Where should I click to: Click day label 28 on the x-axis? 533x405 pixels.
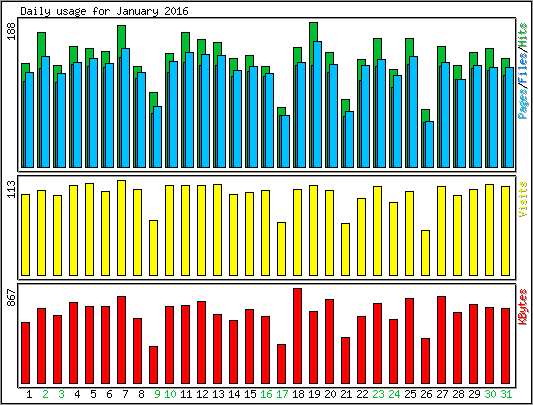458,394
